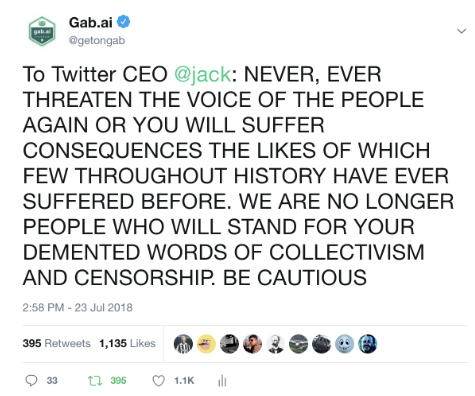Open the @jack mention link
Image resolution: width=475 pixels, height=396 pixels.
202,74
